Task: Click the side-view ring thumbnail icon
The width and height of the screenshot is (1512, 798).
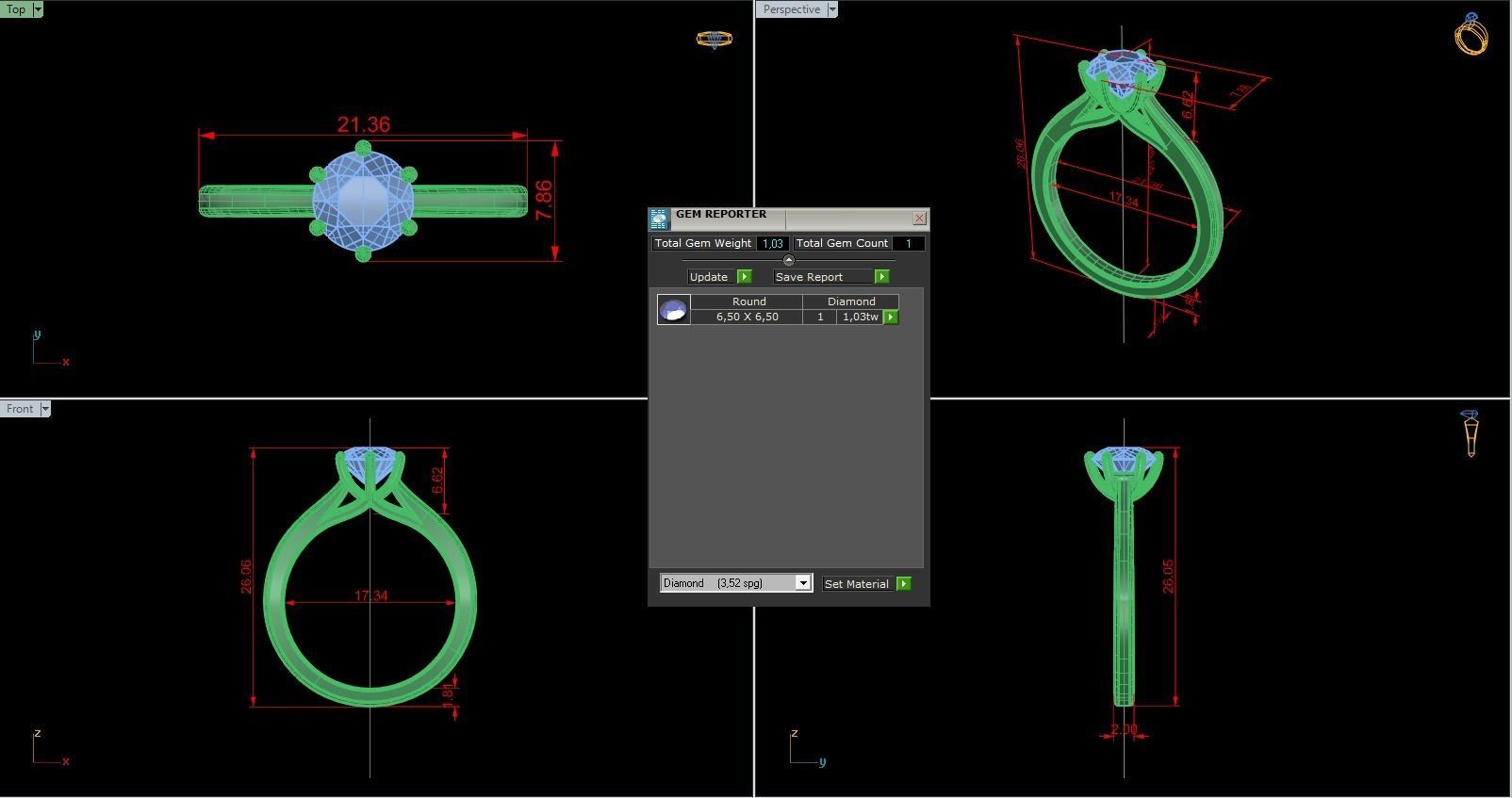Action: pos(1471,433)
